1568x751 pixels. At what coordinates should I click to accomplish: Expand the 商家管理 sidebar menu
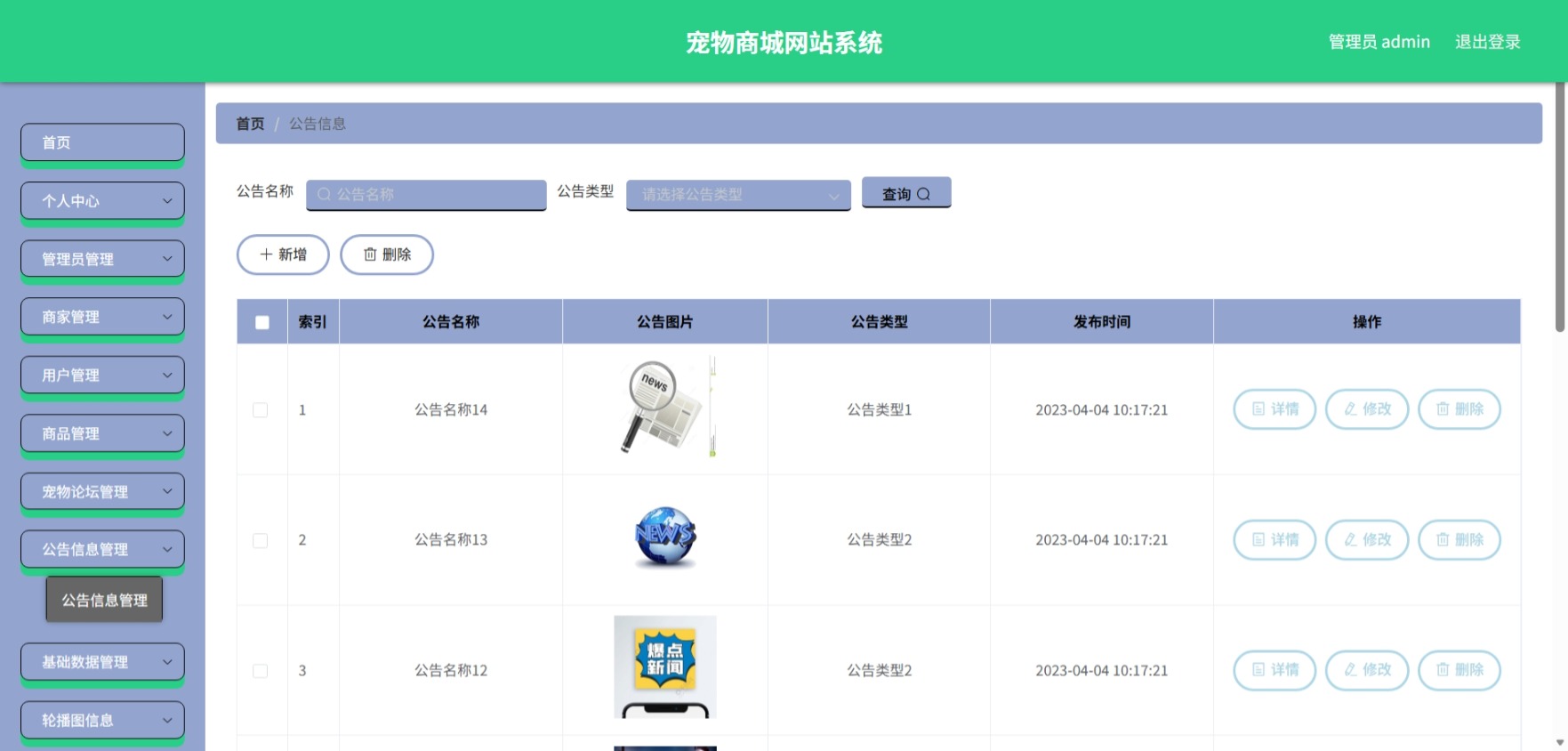point(102,317)
